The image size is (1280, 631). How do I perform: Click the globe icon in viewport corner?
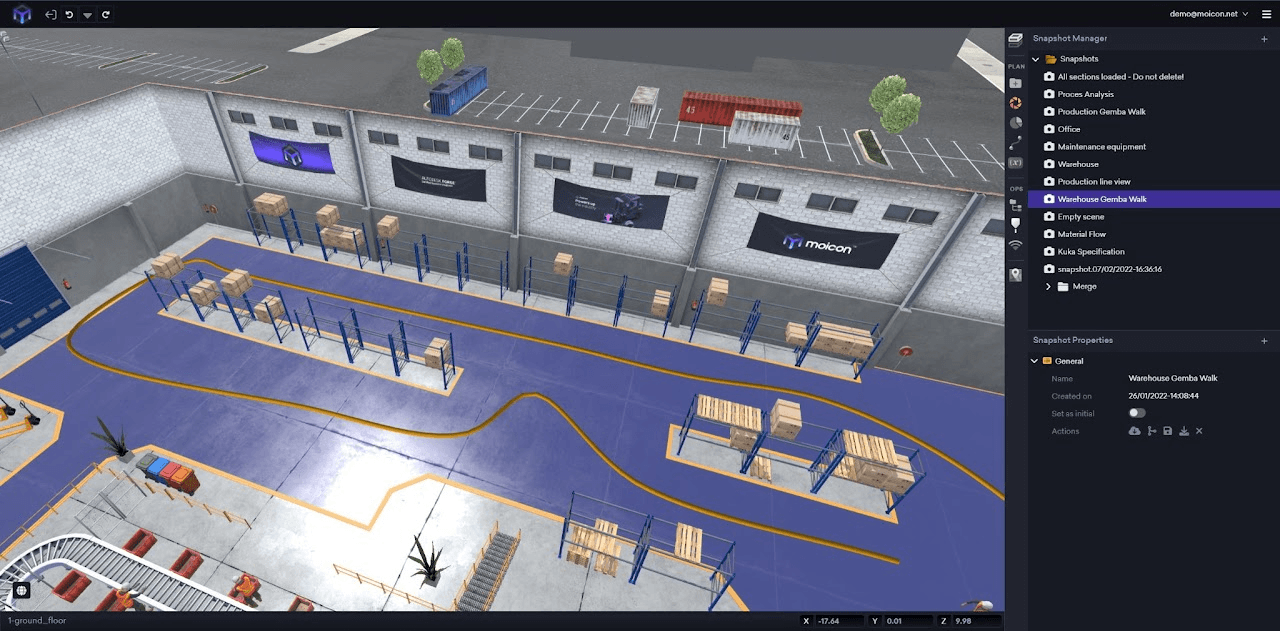[x=21, y=591]
